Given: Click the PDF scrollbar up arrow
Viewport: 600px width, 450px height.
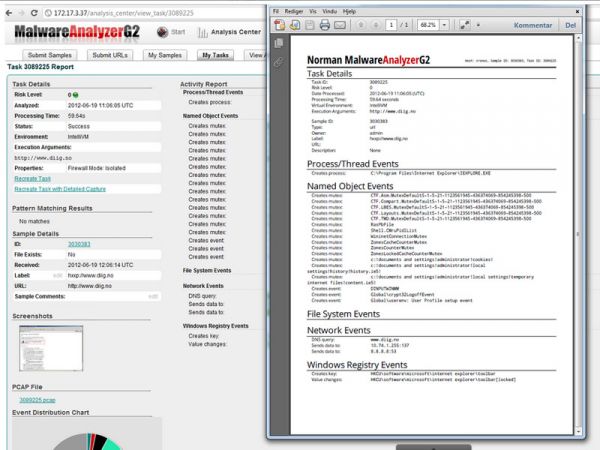Looking at the screenshot, I should [578, 38].
